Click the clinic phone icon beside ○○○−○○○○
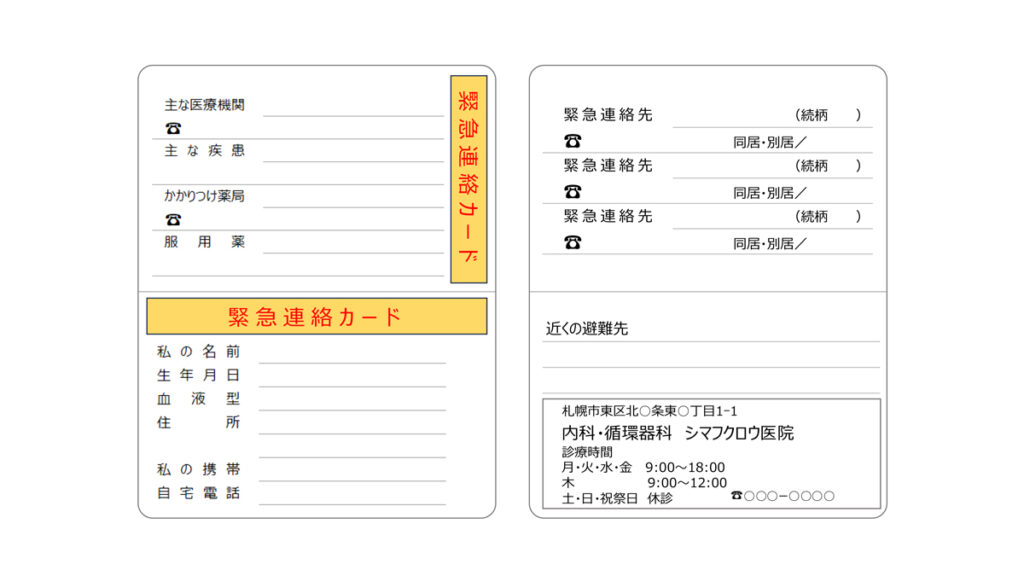This screenshot has width=1024, height=576. pos(737,496)
